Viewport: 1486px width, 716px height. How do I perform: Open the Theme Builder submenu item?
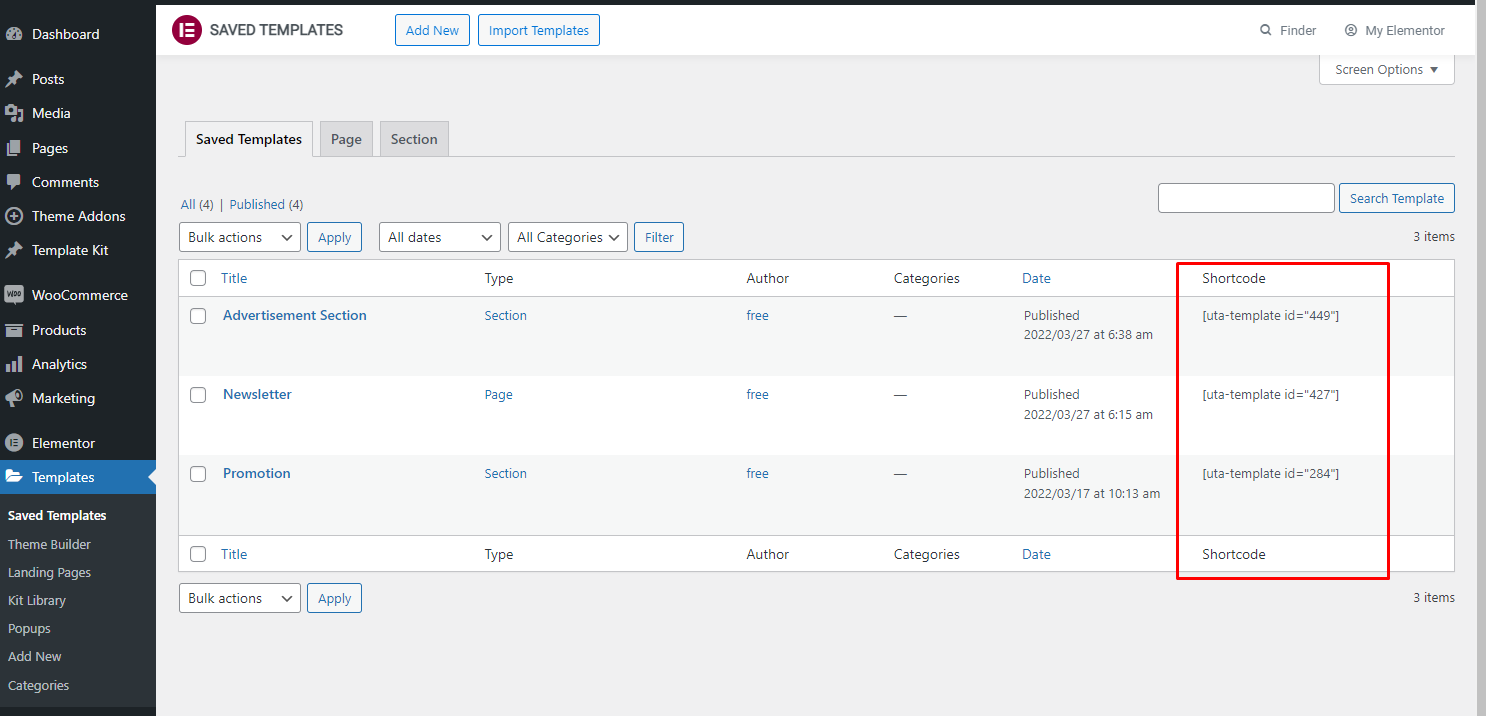[x=49, y=544]
